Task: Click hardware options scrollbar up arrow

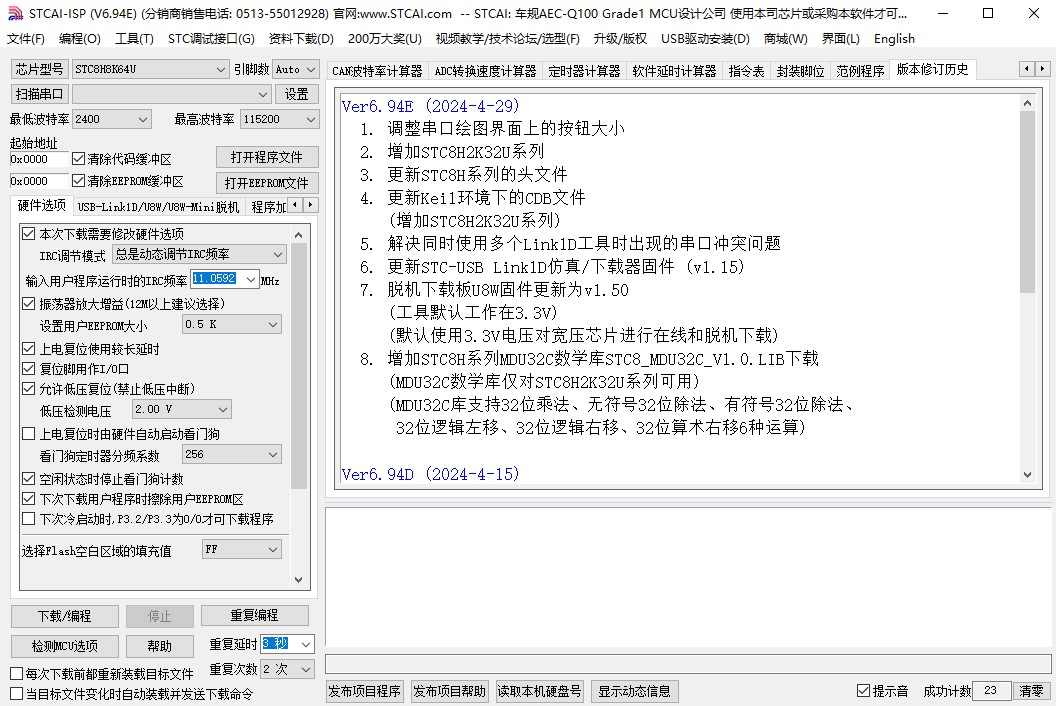Action: coord(299,234)
